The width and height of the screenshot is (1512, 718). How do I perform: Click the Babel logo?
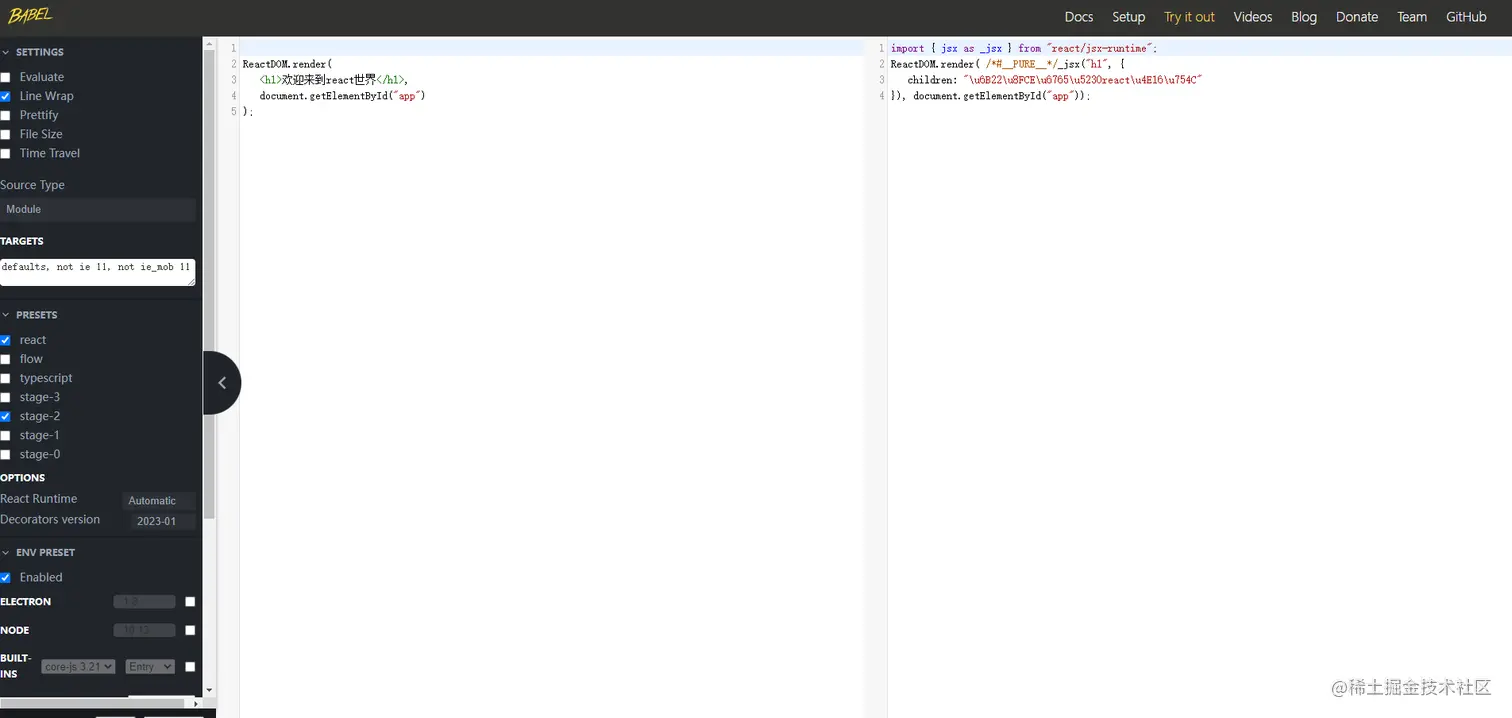[x=30, y=15]
